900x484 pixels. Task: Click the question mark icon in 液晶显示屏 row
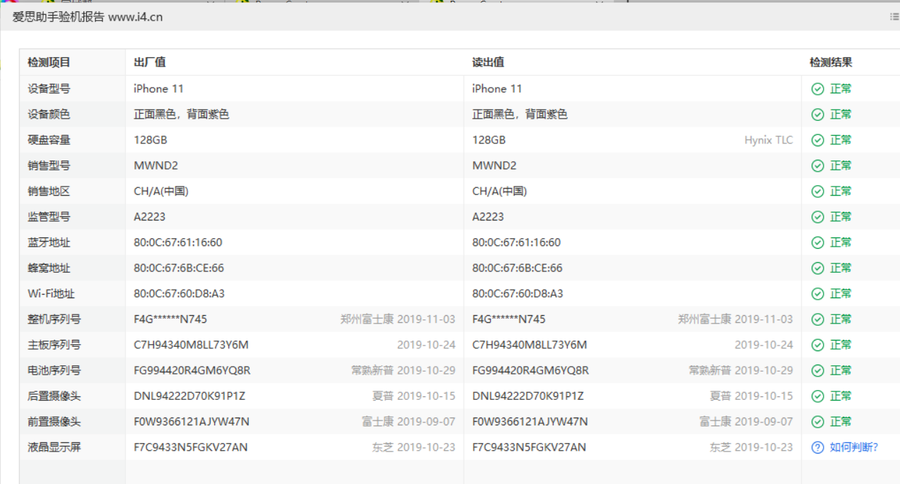[x=817, y=447]
